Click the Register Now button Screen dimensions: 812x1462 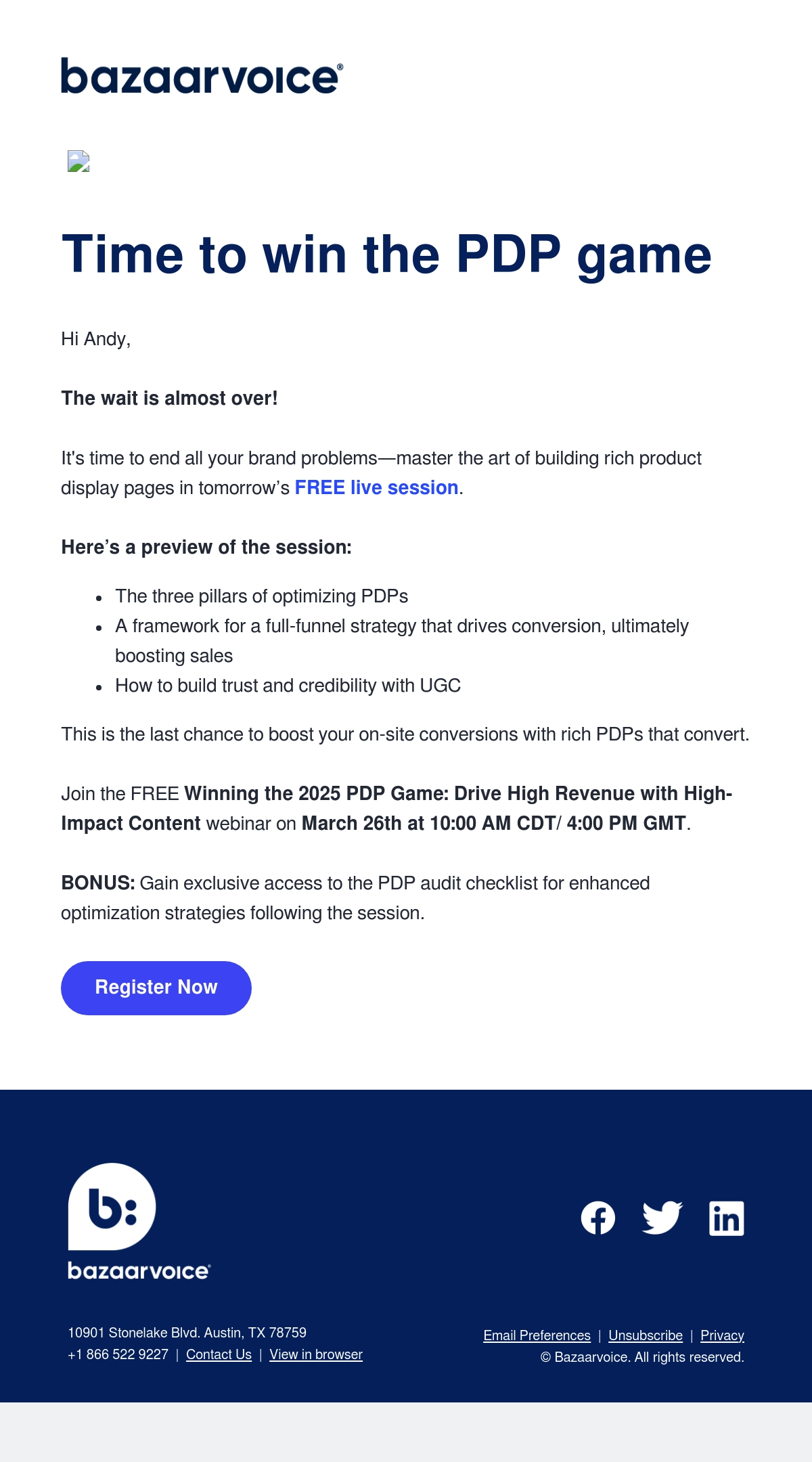pos(156,988)
